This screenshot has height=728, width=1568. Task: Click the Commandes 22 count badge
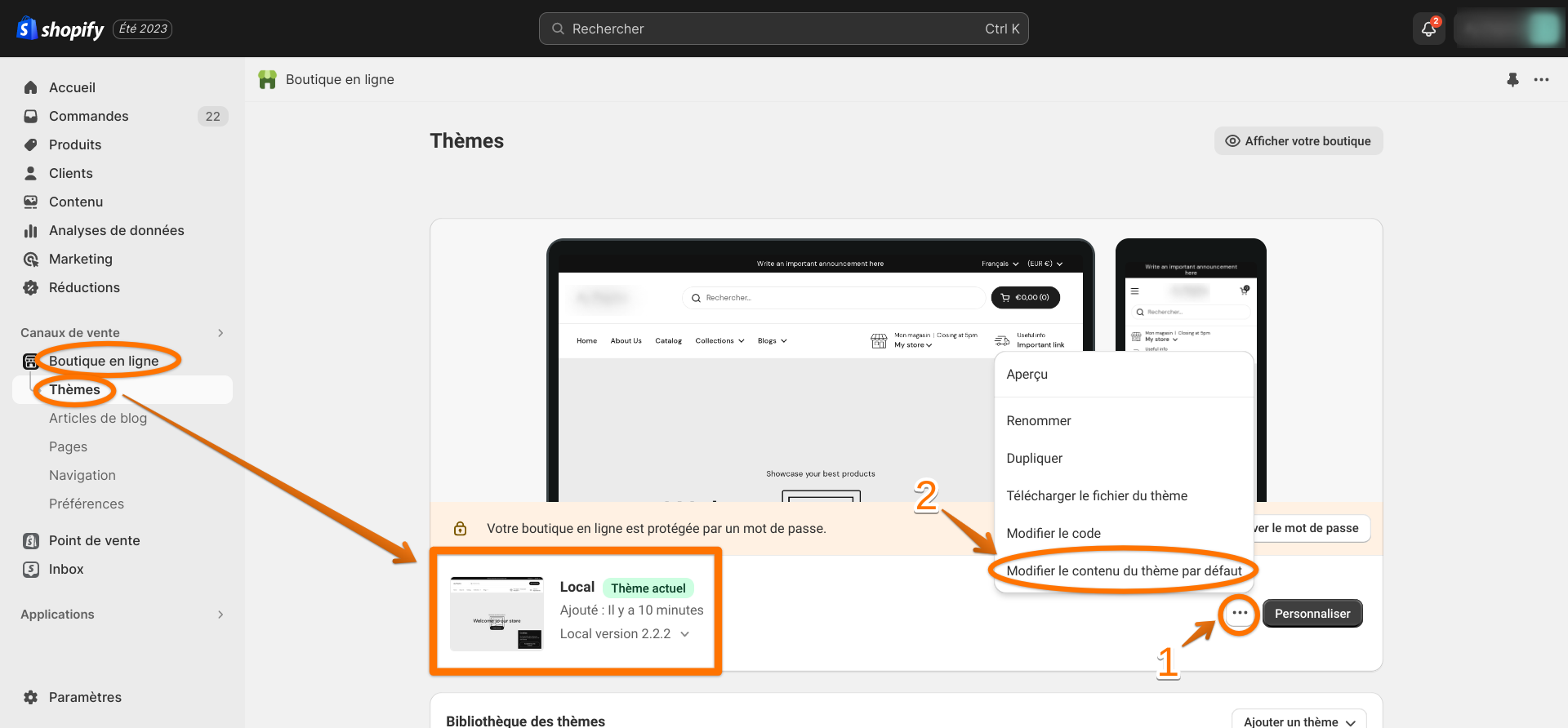point(212,116)
